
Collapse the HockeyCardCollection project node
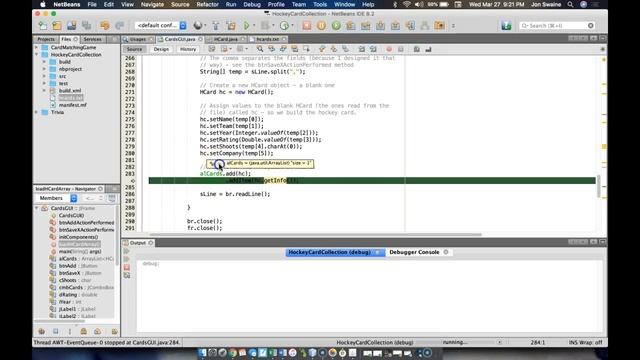pos(37,55)
